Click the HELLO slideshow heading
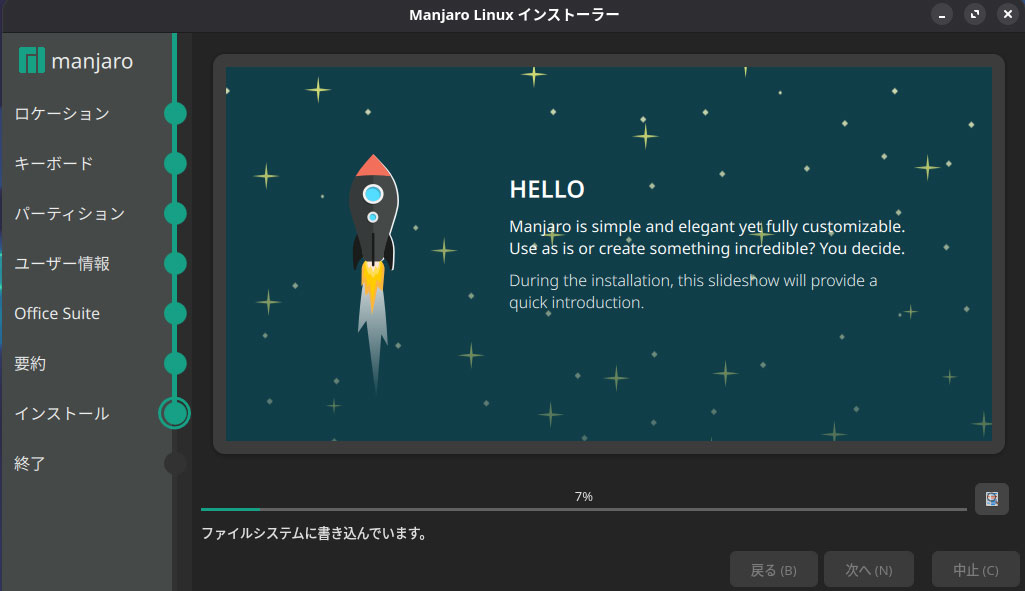 click(x=547, y=190)
